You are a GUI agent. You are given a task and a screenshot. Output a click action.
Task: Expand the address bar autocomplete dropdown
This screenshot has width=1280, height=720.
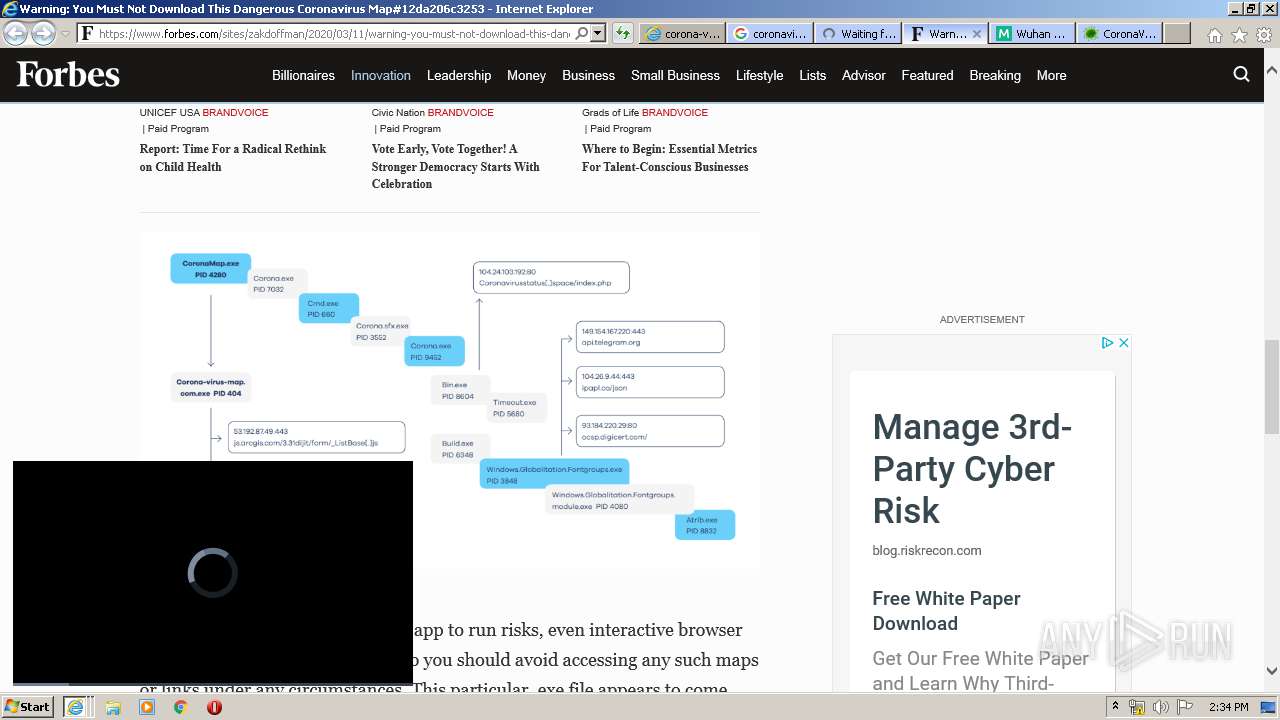(x=598, y=33)
